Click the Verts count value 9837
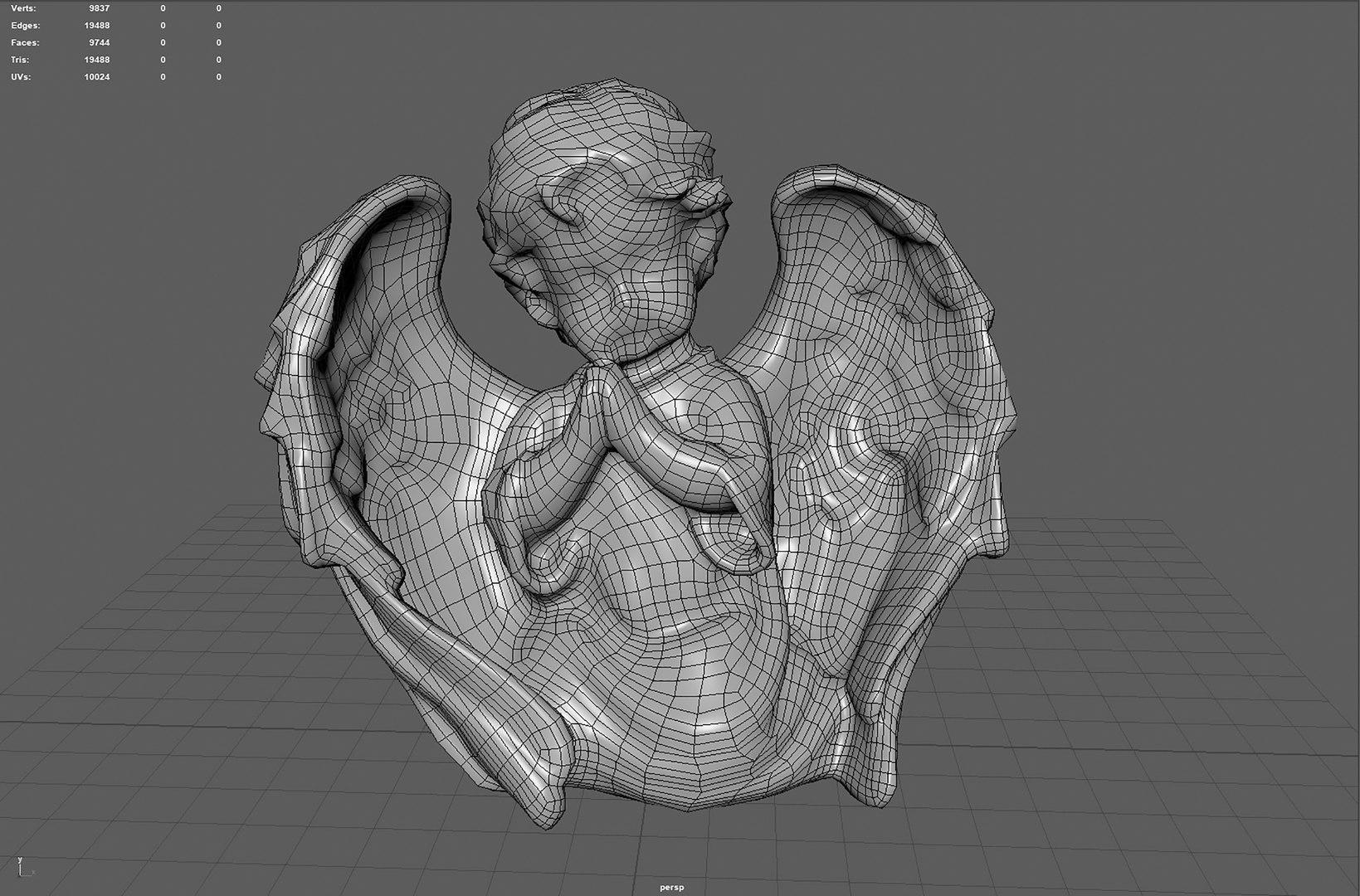This screenshot has height=896, width=1360. [x=100, y=8]
